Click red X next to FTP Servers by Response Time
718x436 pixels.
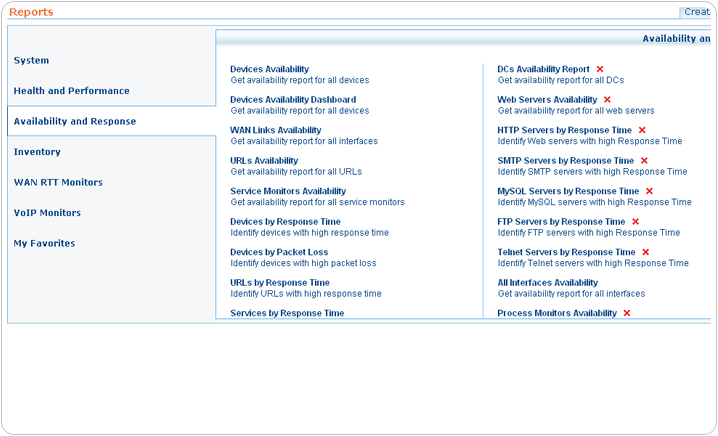click(x=636, y=222)
